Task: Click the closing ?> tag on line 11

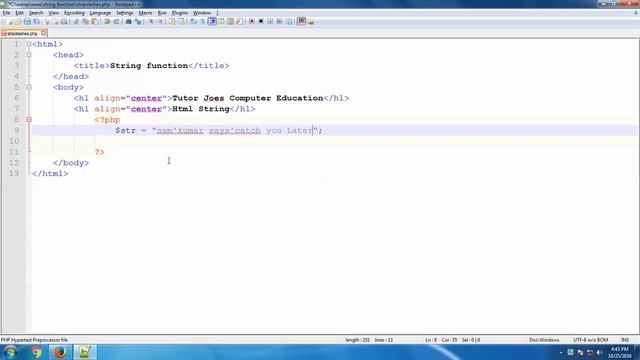Action: 100,152
